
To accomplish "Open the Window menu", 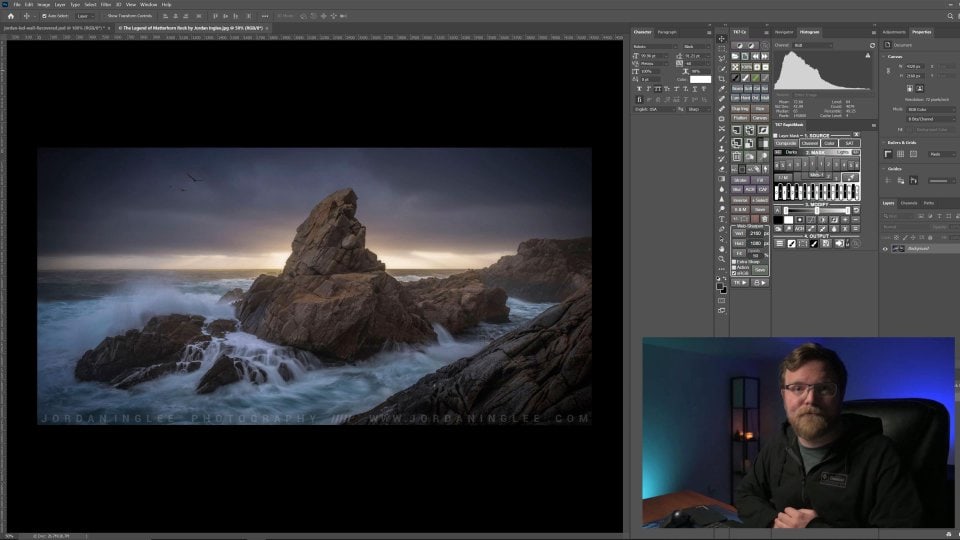I will 148,4.
